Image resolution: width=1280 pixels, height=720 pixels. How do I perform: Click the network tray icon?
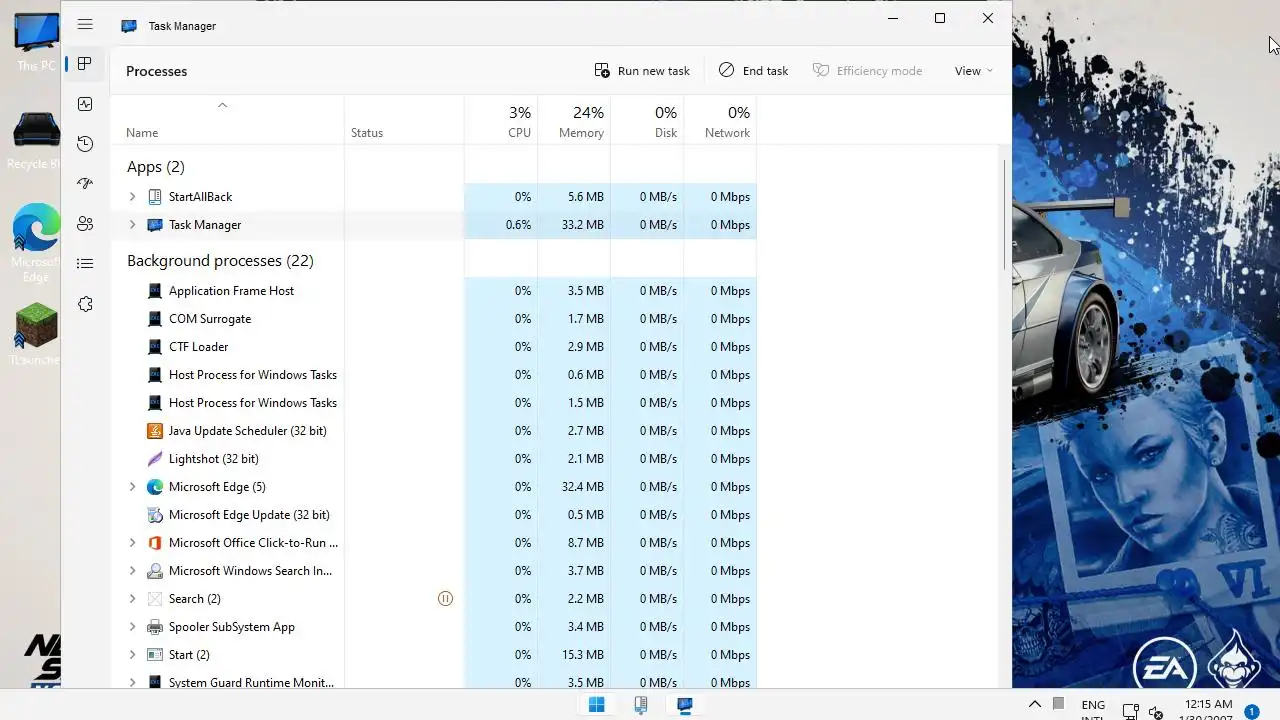(1130, 713)
